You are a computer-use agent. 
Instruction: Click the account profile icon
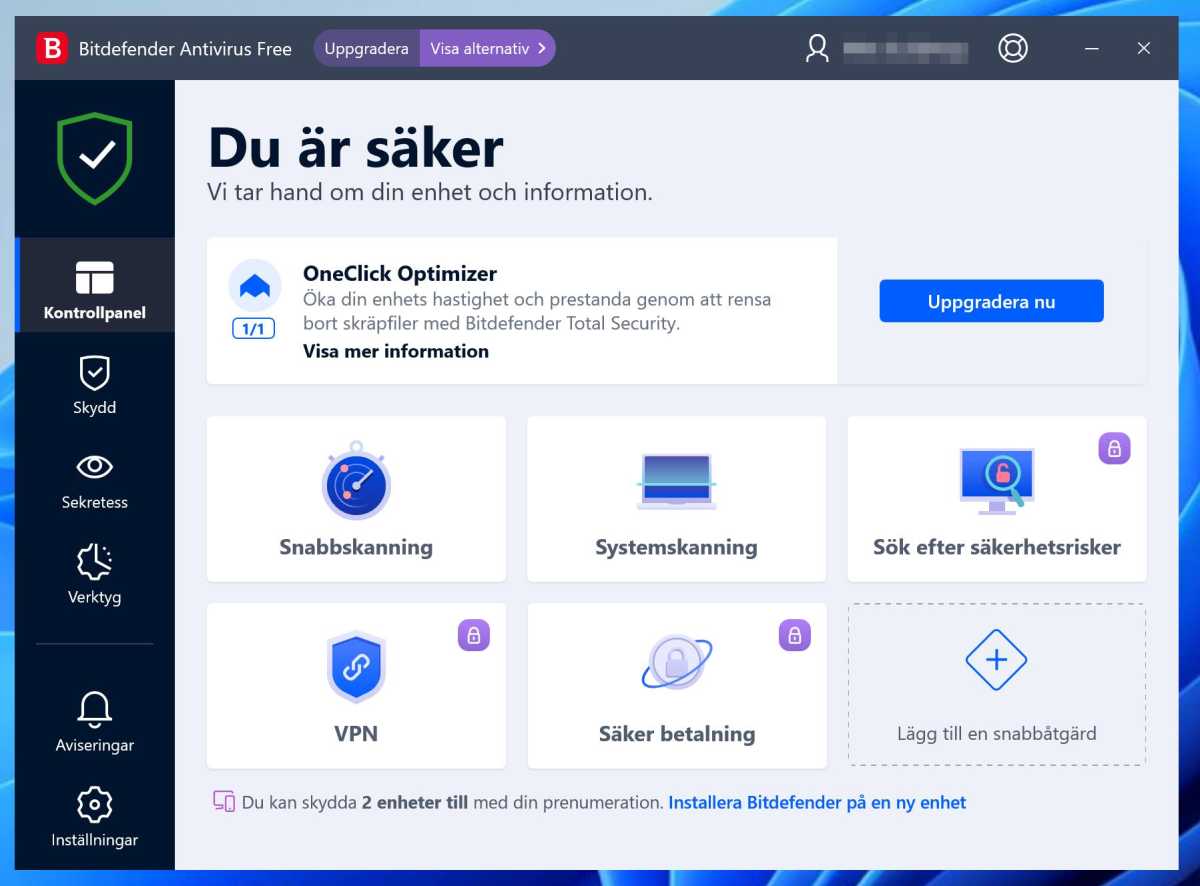(816, 47)
